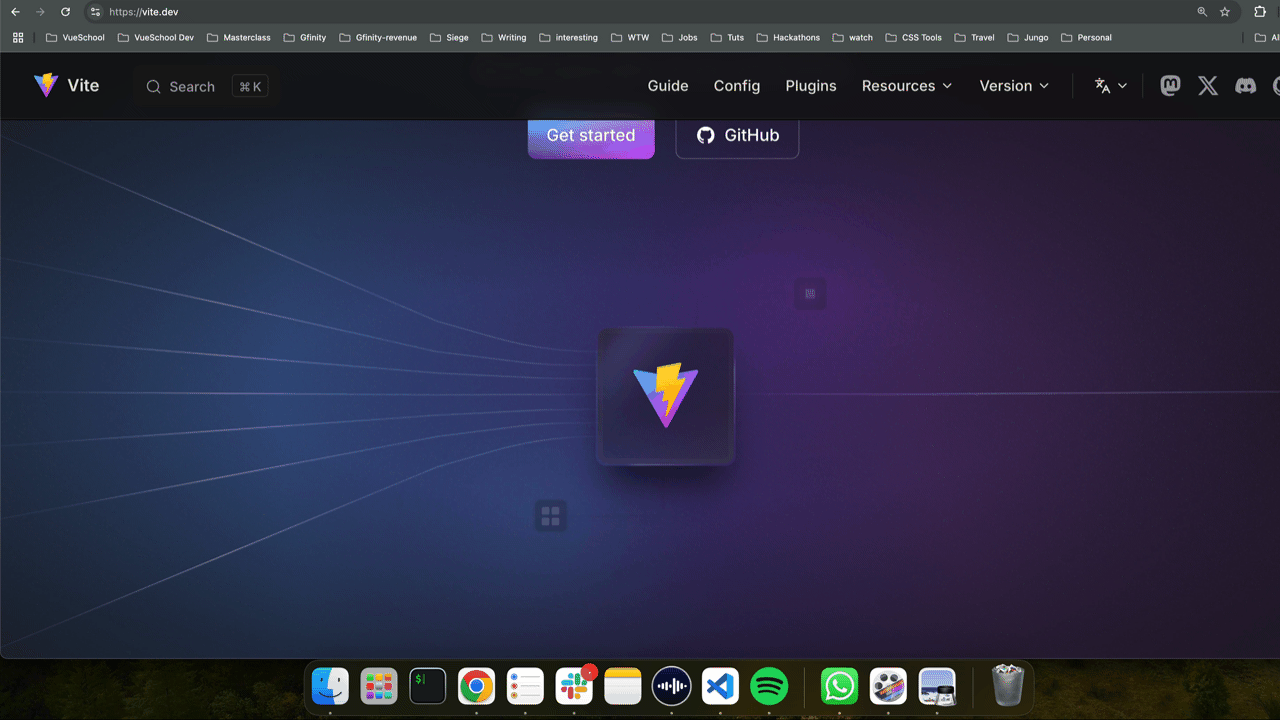Open the audio waveform app in the dock
The height and width of the screenshot is (720, 1280).
coord(672,686)
